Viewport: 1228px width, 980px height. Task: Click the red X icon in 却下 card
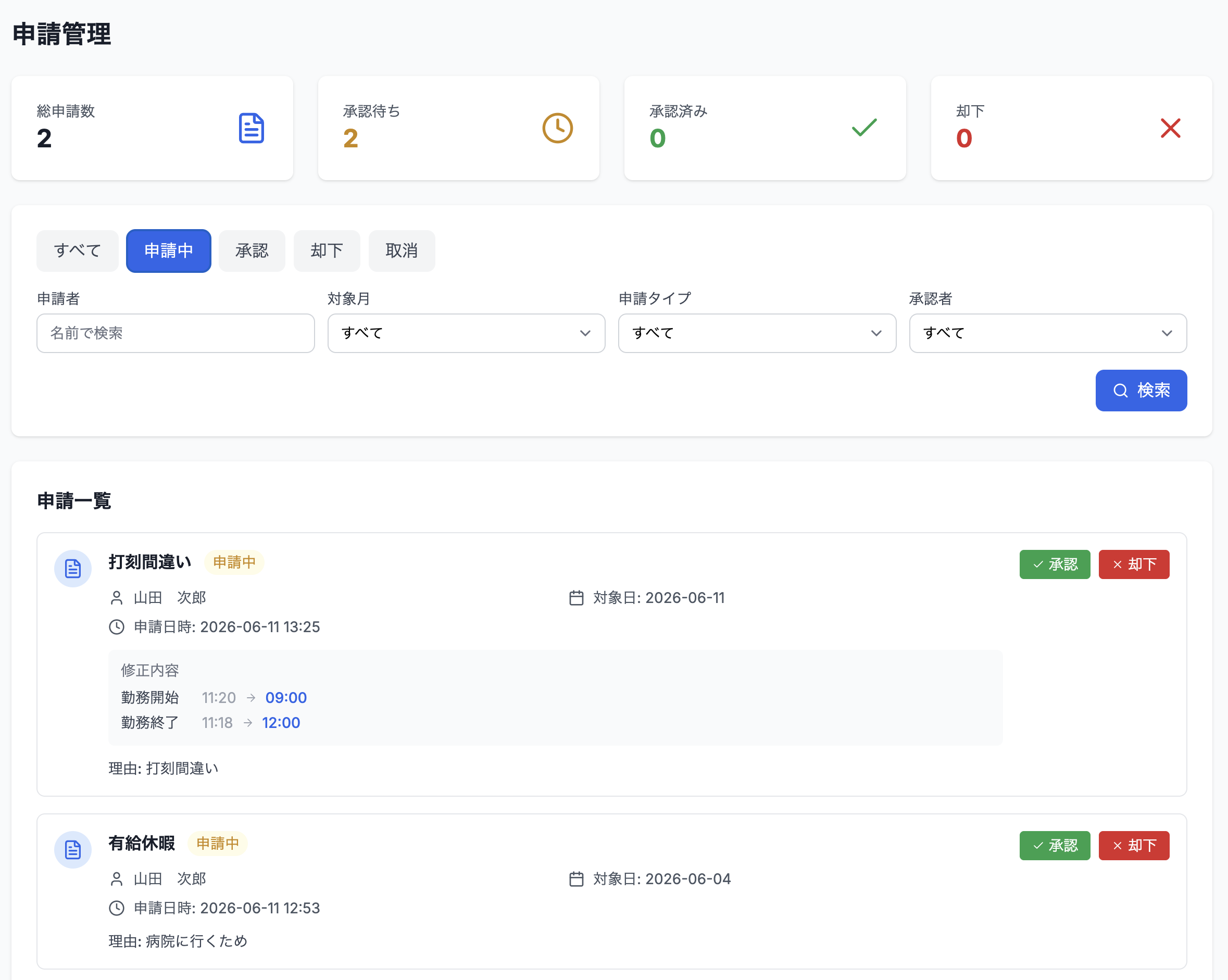point(1171,128)
